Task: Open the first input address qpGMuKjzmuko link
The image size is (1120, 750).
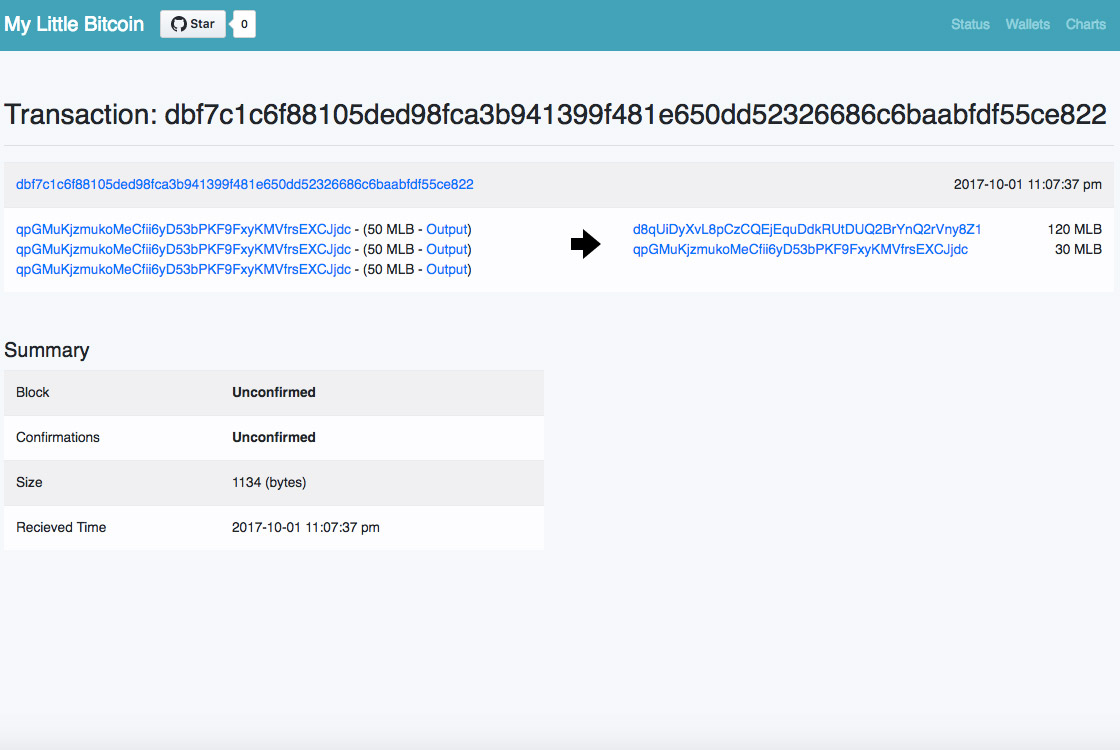Action: [184, 229]
